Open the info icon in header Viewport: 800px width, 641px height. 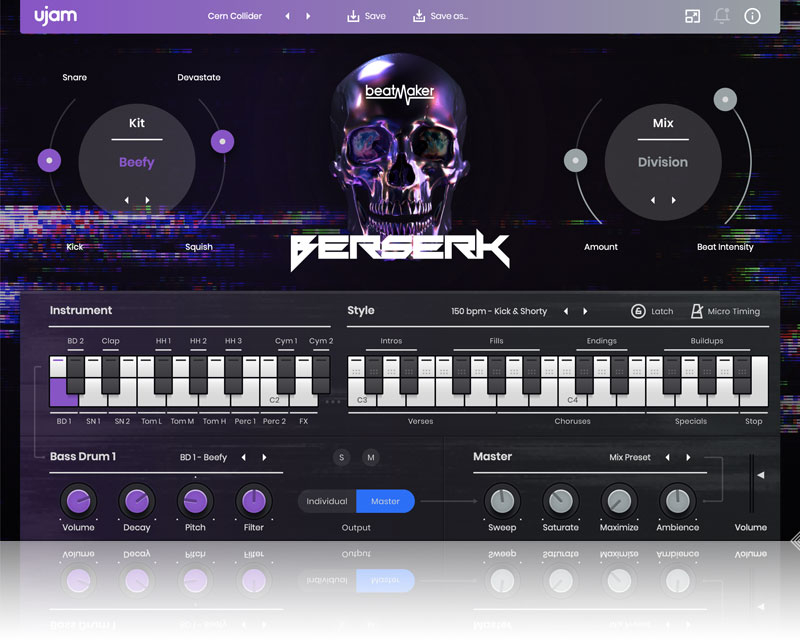(752, 16)
